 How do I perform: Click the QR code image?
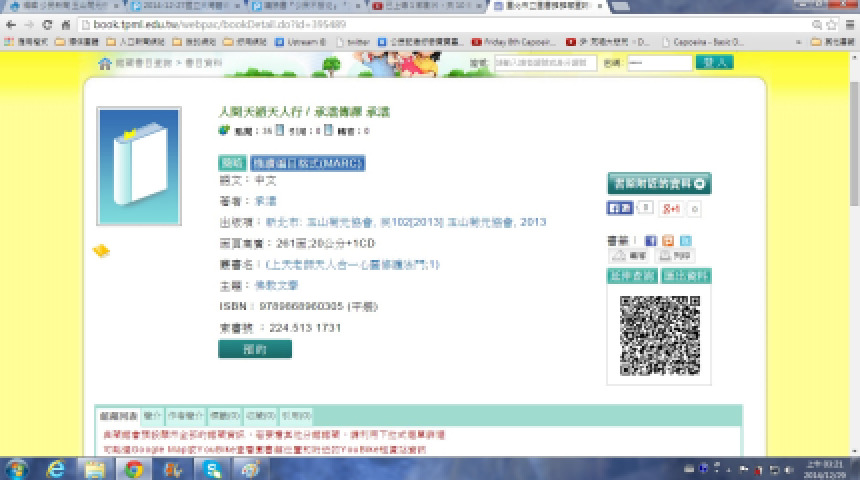click(659, 335)
